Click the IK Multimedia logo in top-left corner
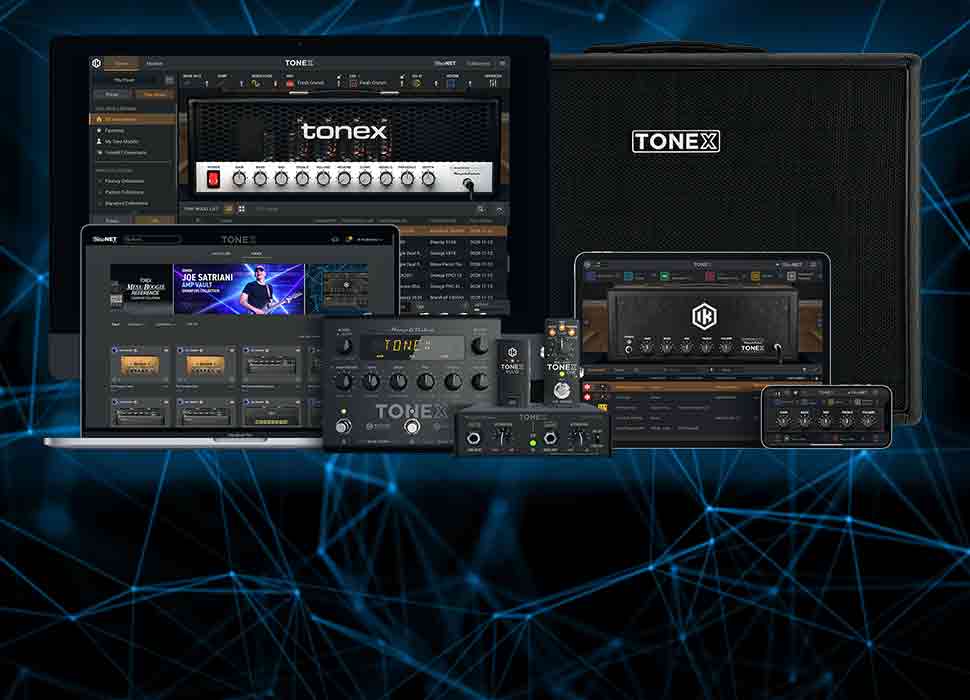This screenshot has width=970, height=700. point(95,62)
